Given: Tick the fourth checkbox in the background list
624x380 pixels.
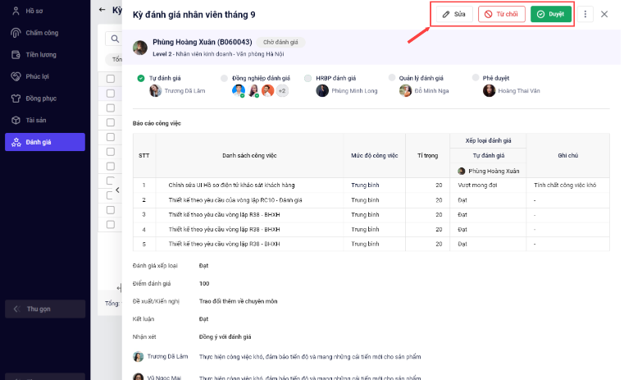Looking at the screenshot, I should coord(111,123).
